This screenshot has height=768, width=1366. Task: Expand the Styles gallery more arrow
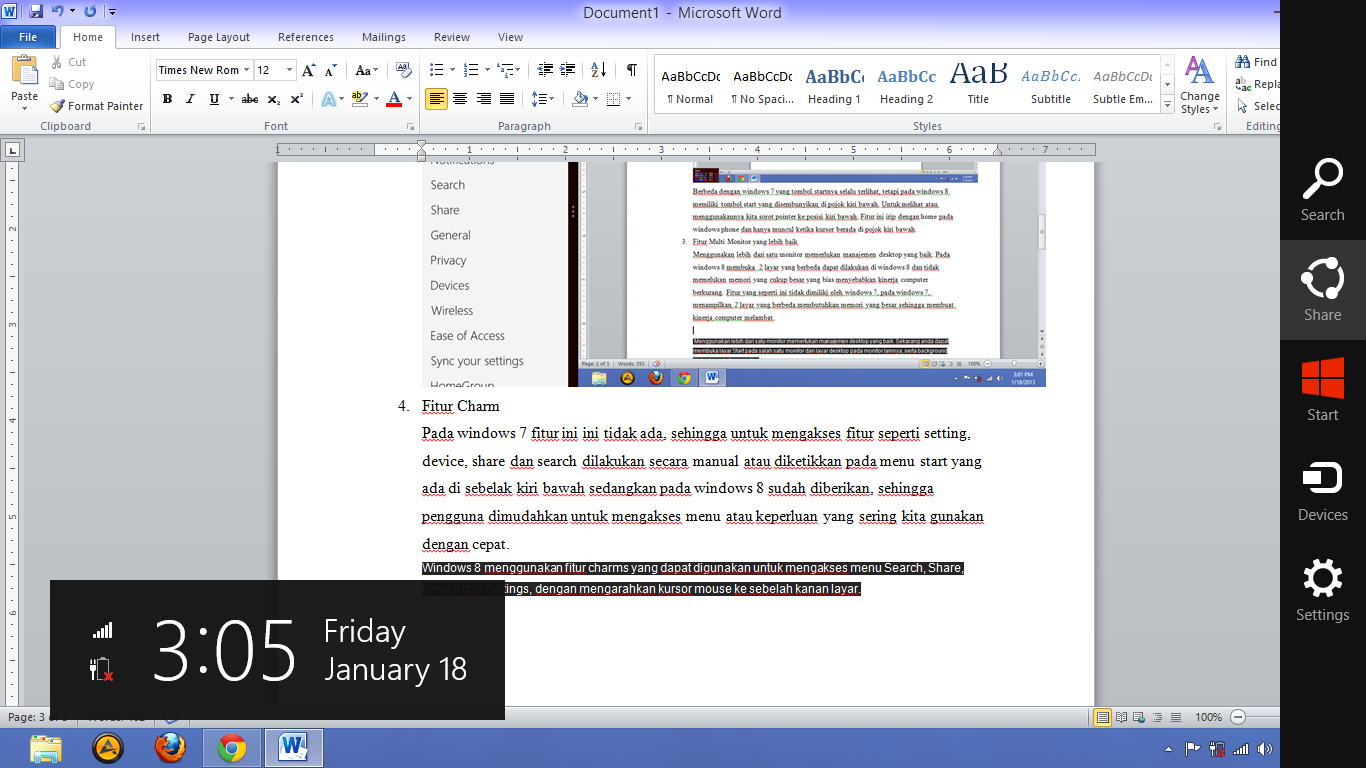[x=1167, y=104]
